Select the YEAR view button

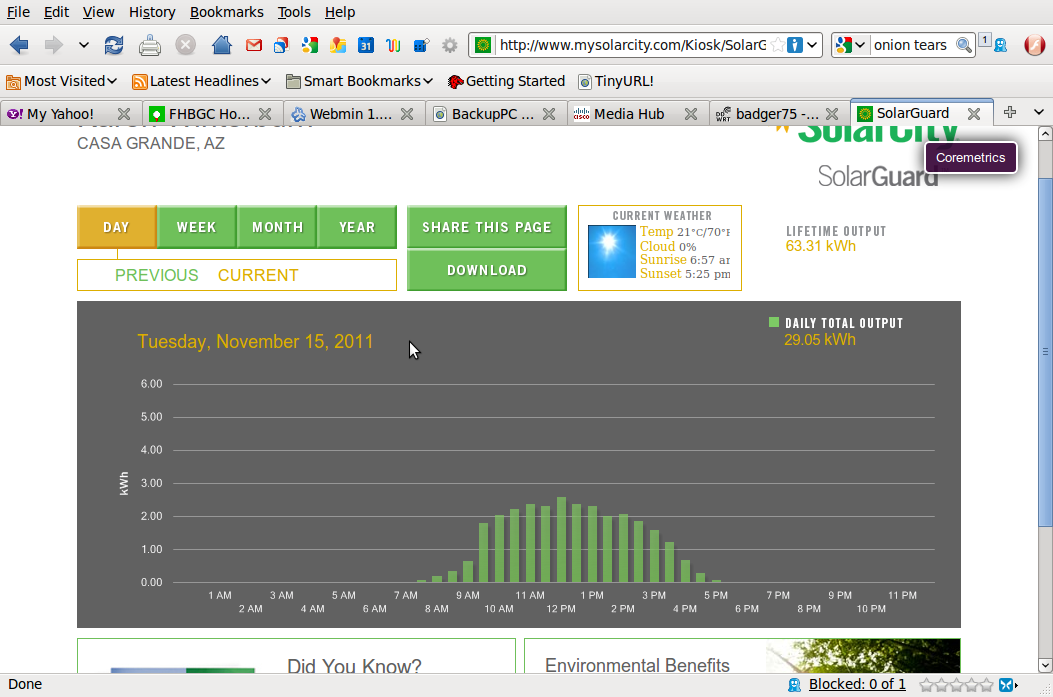click(357, 227)
